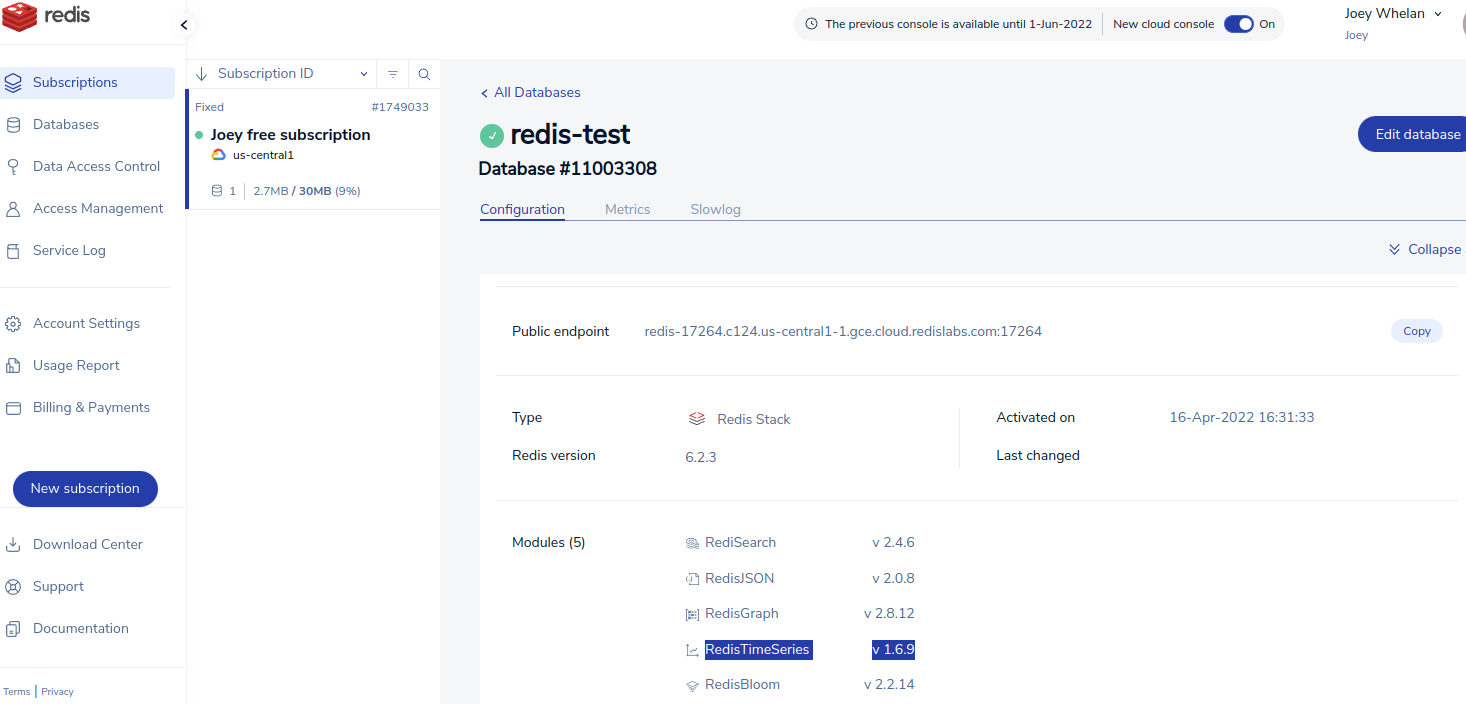Click the highlighted v 1.6.9 version
This screenshot has height=704, width=1466.
tap(893, 650)
